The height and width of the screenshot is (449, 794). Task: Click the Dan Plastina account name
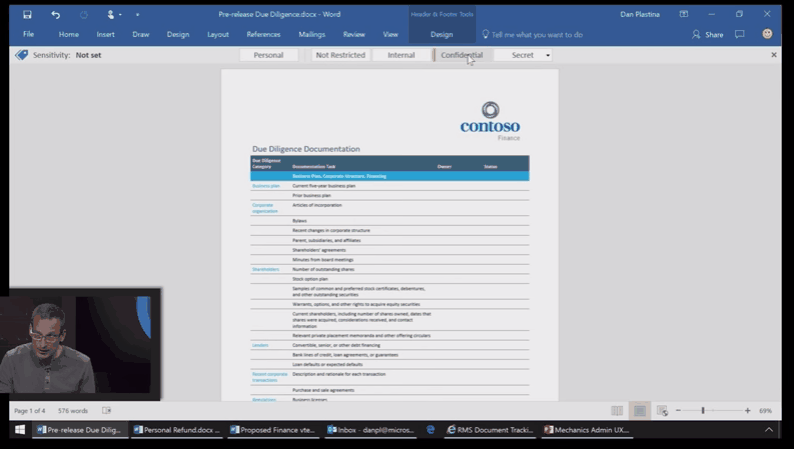(x=640, y=14)
